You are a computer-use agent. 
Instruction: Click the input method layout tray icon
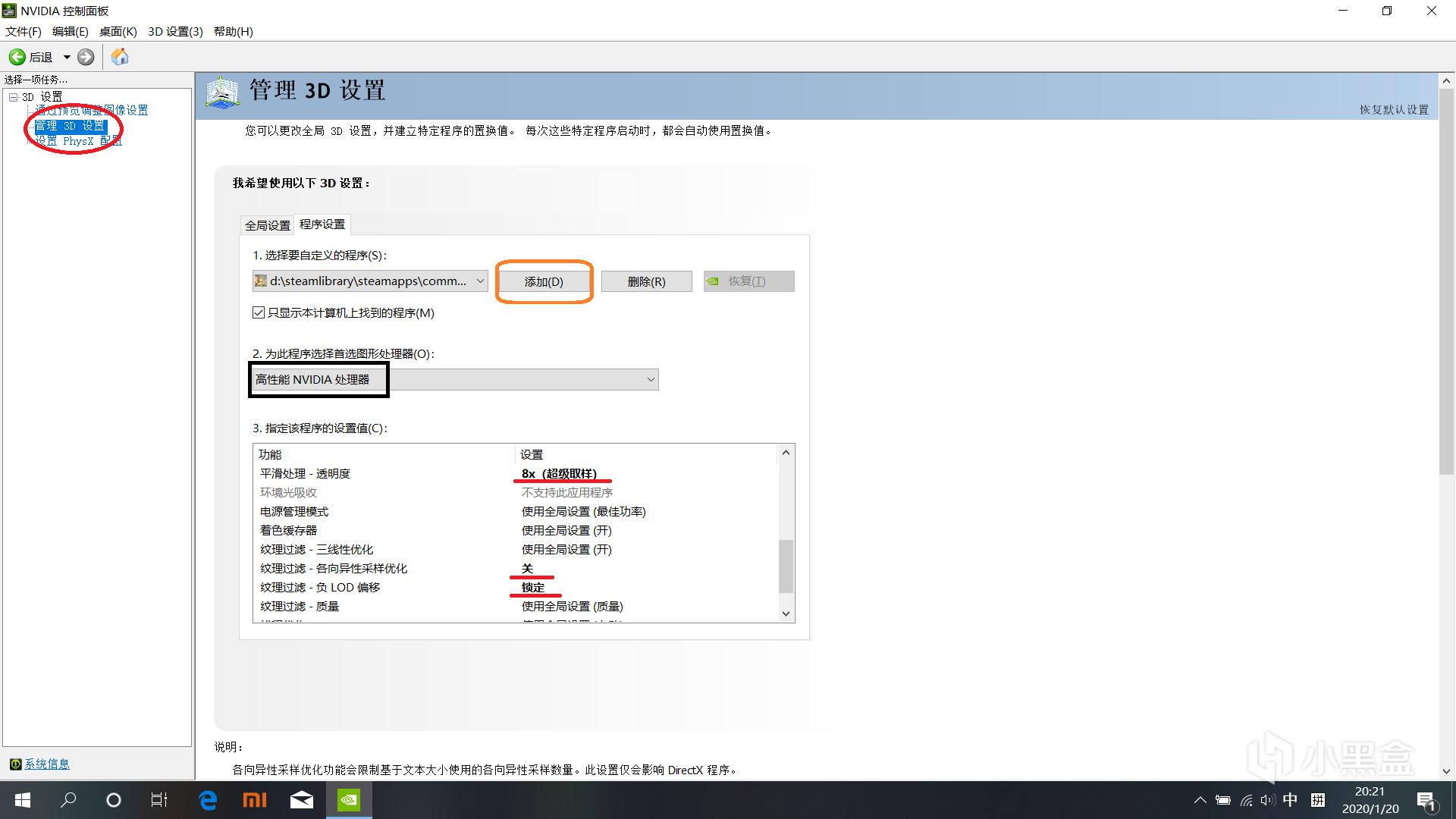point(1318,800)
